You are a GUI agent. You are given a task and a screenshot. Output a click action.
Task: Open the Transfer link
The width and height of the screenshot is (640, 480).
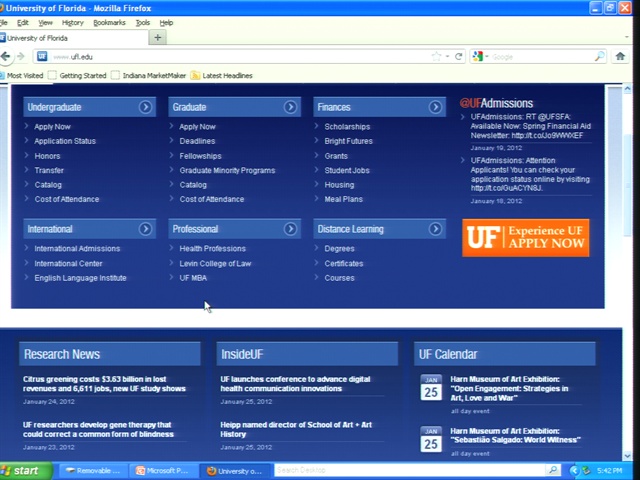click(x=49, y=170)
